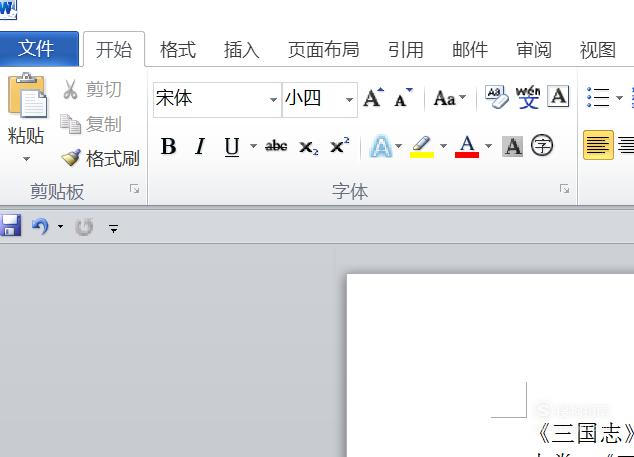The image size is (634, 457).
Task: Click the wén phonetic guide icon
Action: coord(528,97)
